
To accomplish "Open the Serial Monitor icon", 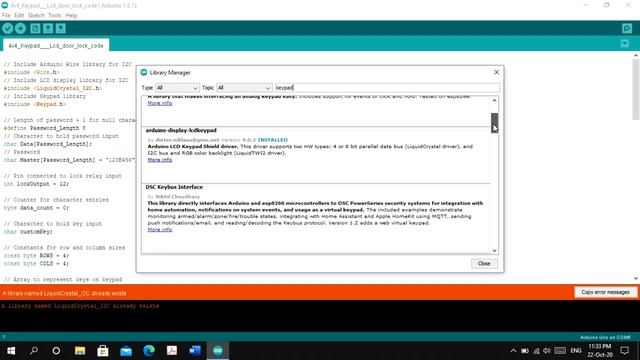I will [627, 28].
